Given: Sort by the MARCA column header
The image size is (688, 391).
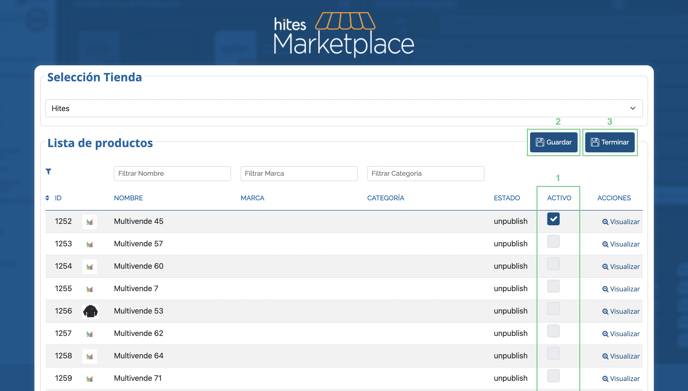Looking at the screenshot, I should (x=252, y=198).
